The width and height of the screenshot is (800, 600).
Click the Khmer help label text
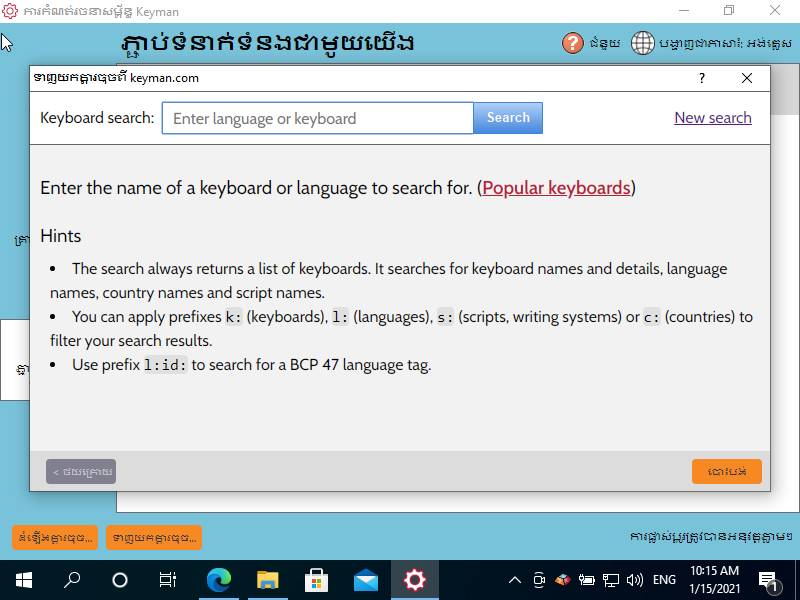tap(605, 43)
